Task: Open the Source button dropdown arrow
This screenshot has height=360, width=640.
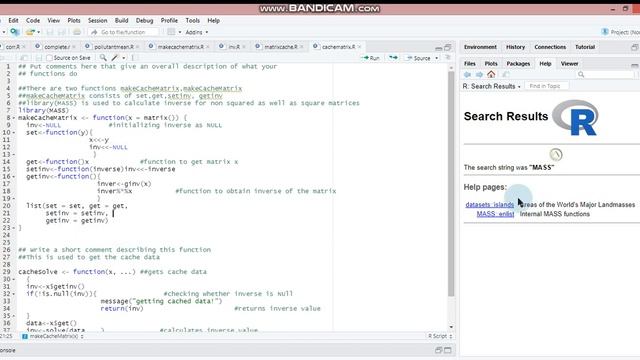Action: pos(436,58)
